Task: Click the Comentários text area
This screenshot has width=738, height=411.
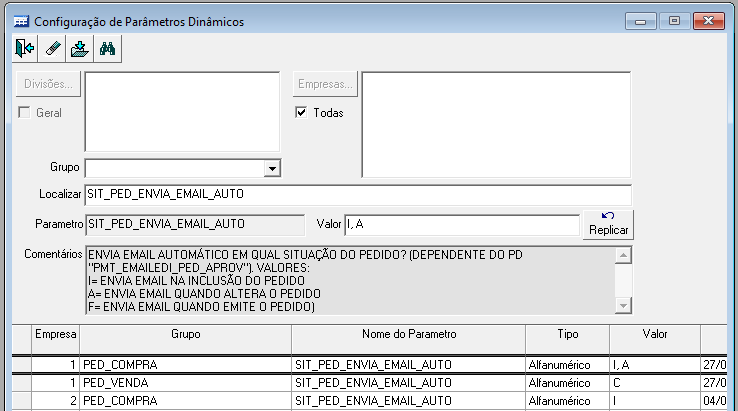Action: tap(350, 280)
